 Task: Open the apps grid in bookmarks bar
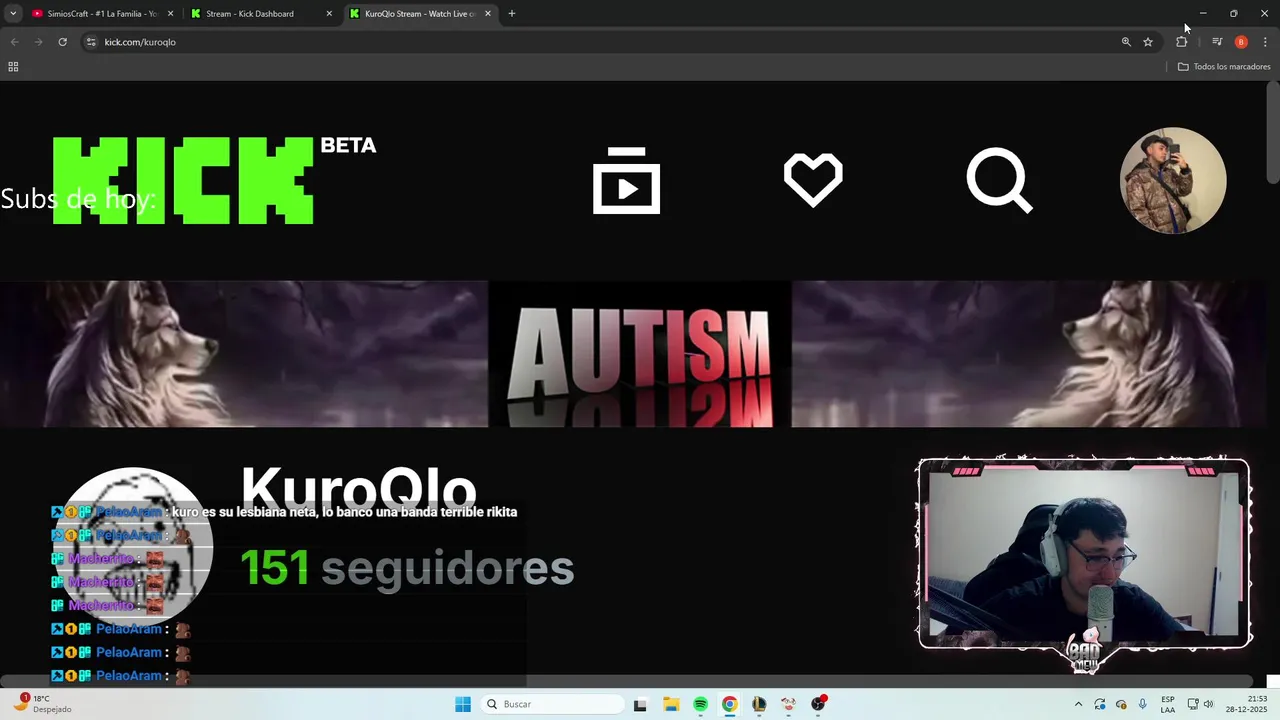point(13,67)
